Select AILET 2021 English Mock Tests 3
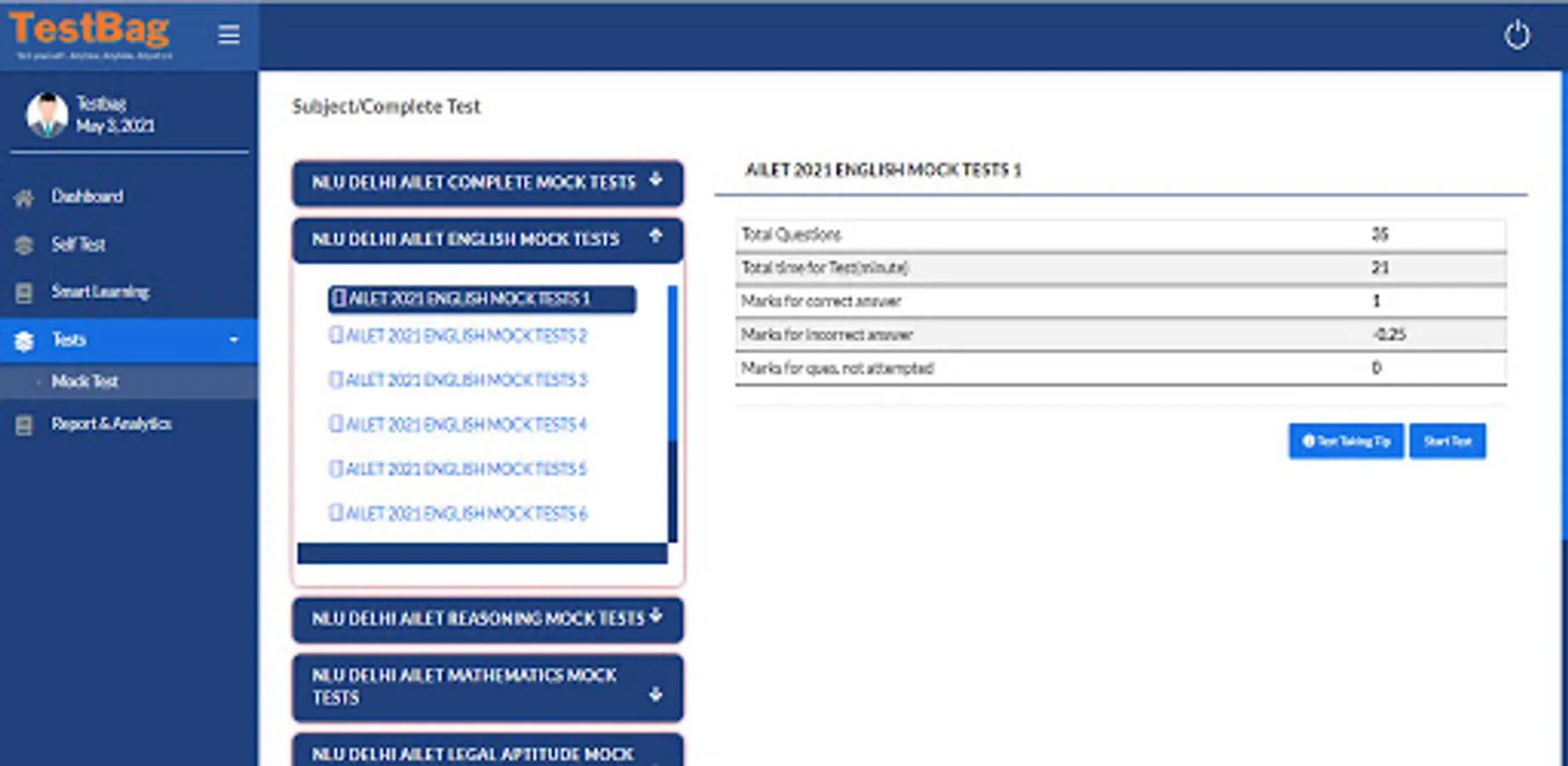This screenshot has height=766, width=1568. [459, 380]
